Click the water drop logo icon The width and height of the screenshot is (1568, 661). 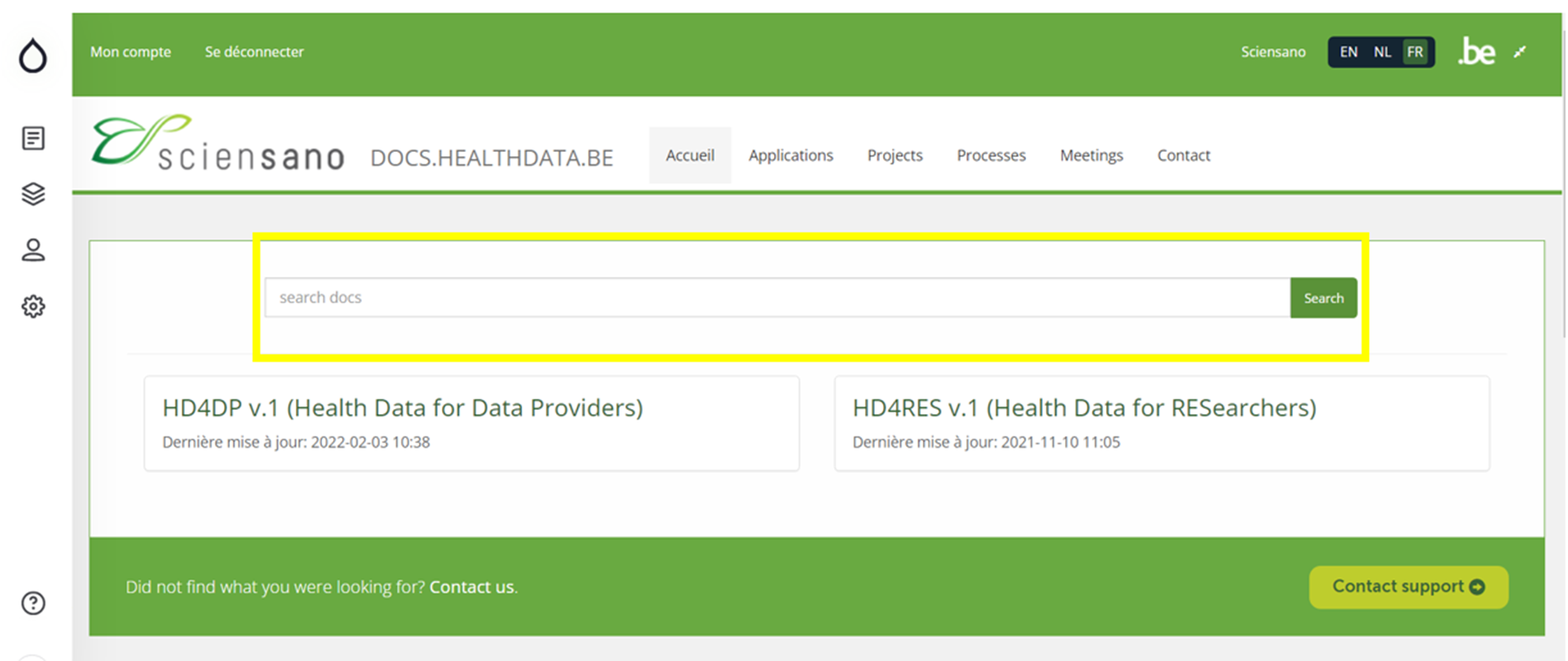(33, 56)
